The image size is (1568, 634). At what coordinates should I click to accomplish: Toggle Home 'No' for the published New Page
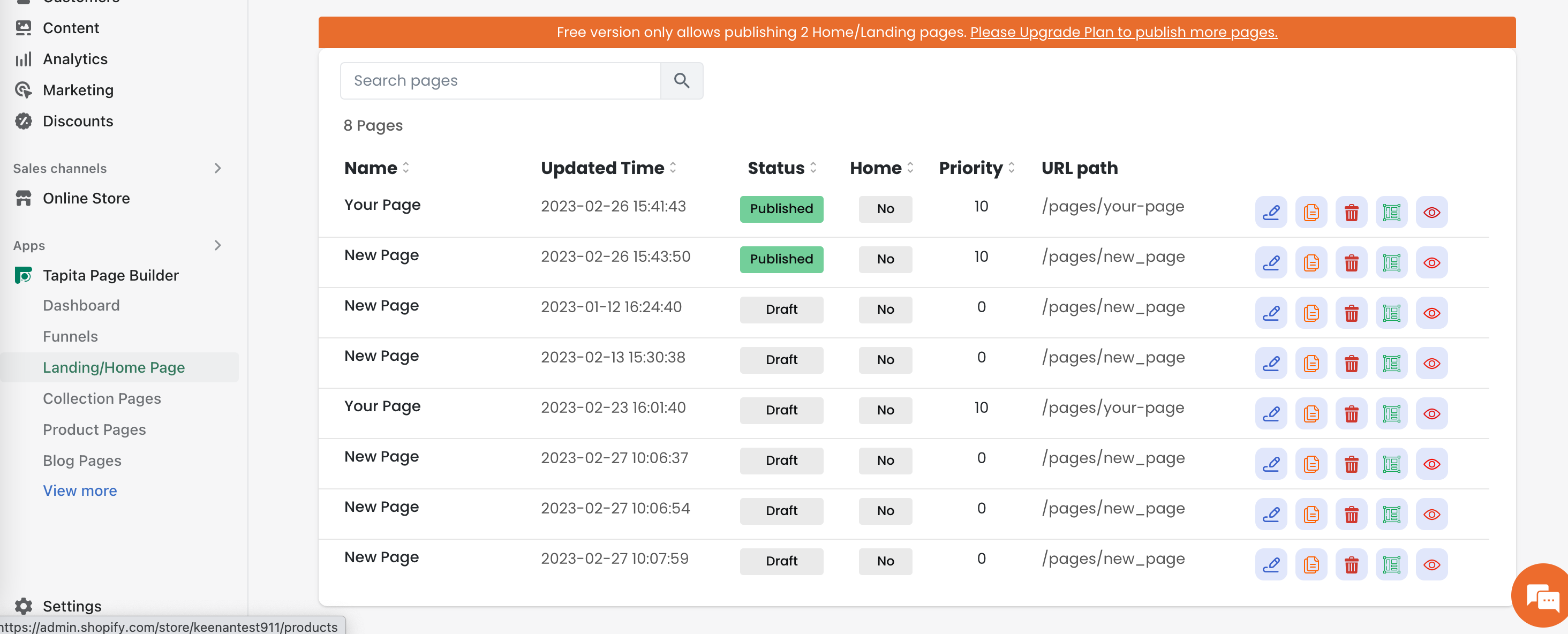[885, 259]
